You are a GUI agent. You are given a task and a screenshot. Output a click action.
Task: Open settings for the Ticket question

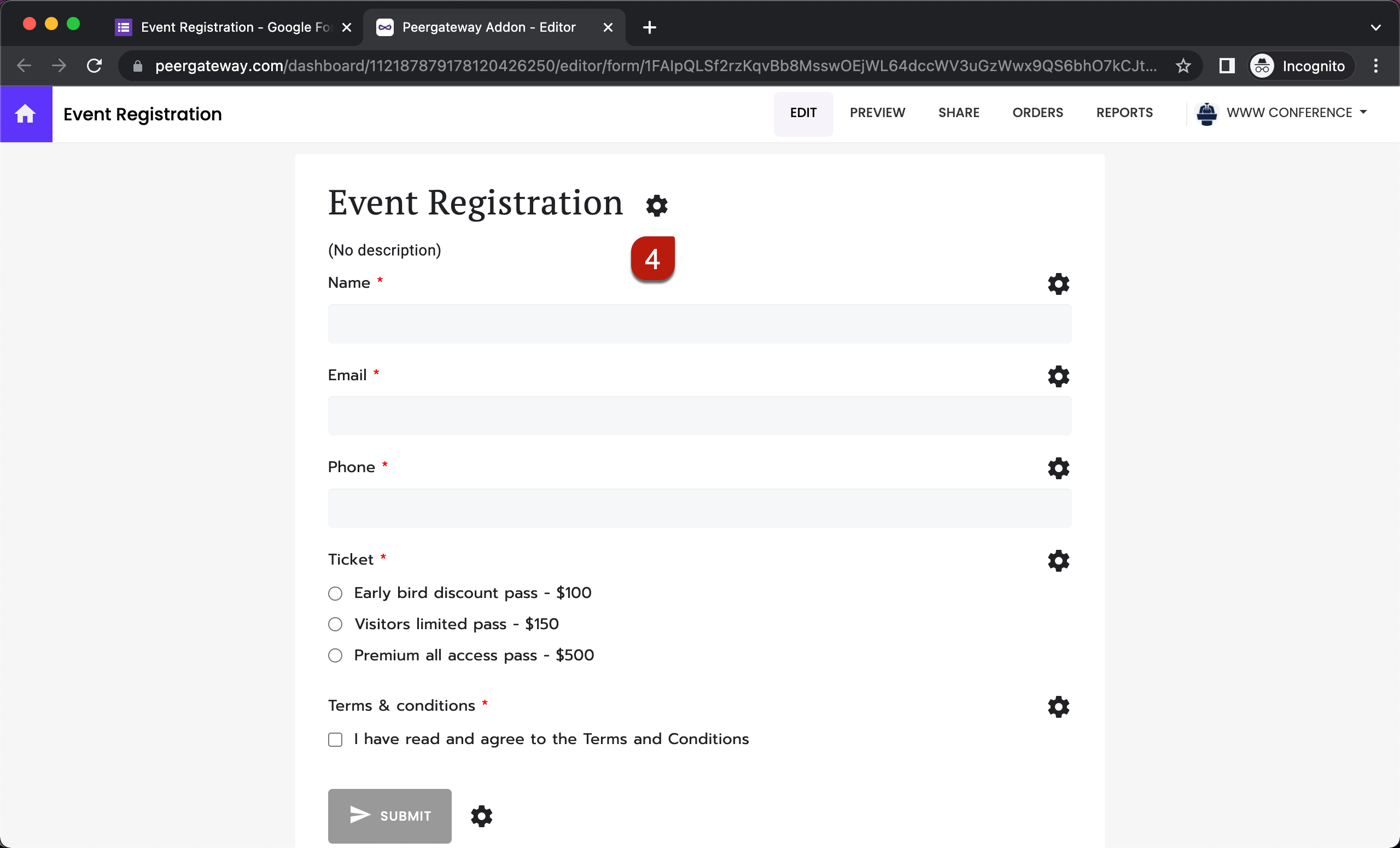tap(1058, 560)
